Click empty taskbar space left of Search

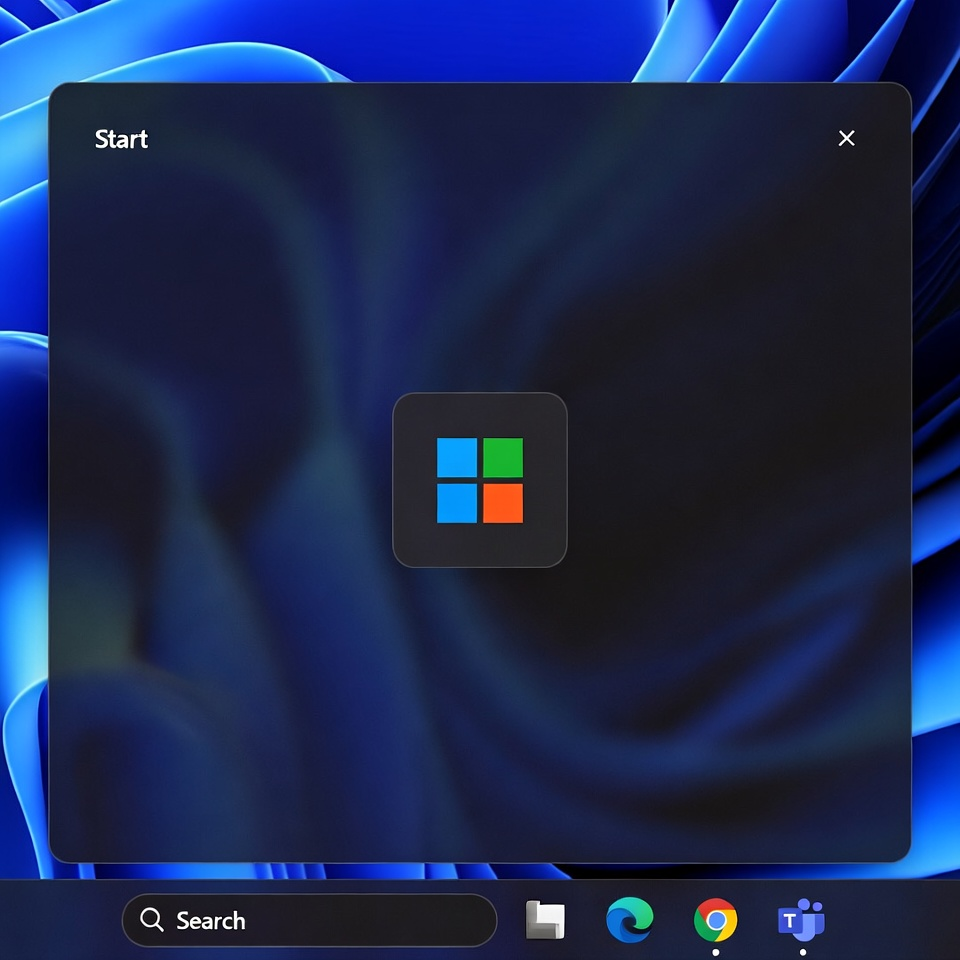[60, 920]
